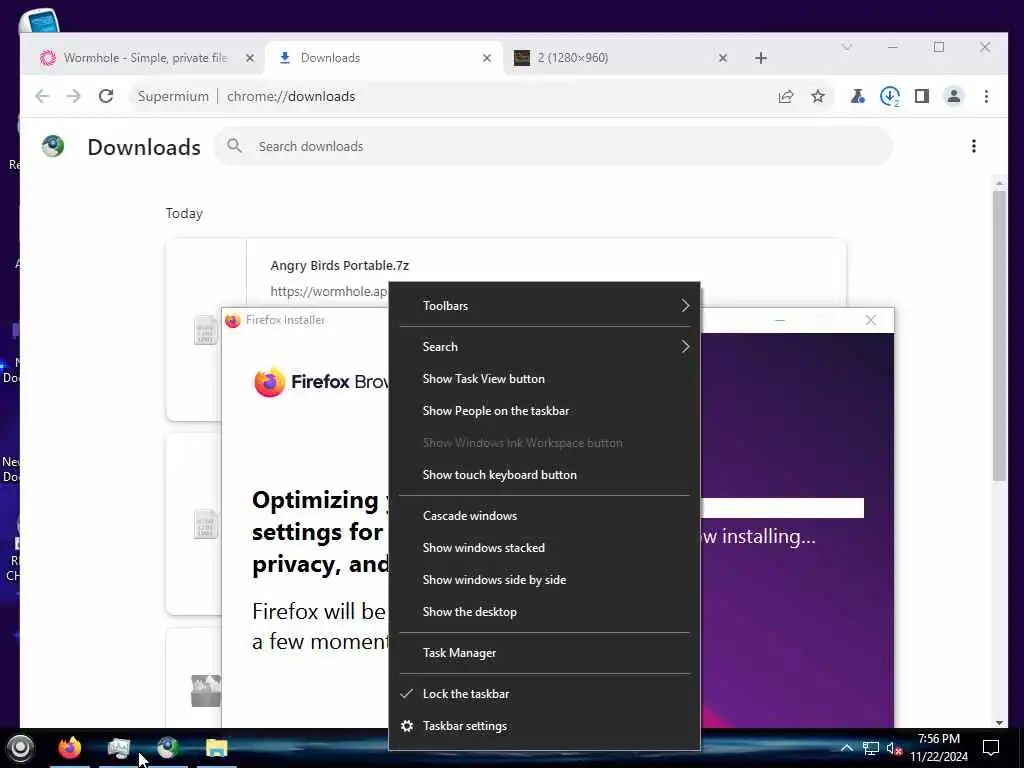Open the browser three-dot menu
This screenshot has height=768, width=1024.
[986, 97]
